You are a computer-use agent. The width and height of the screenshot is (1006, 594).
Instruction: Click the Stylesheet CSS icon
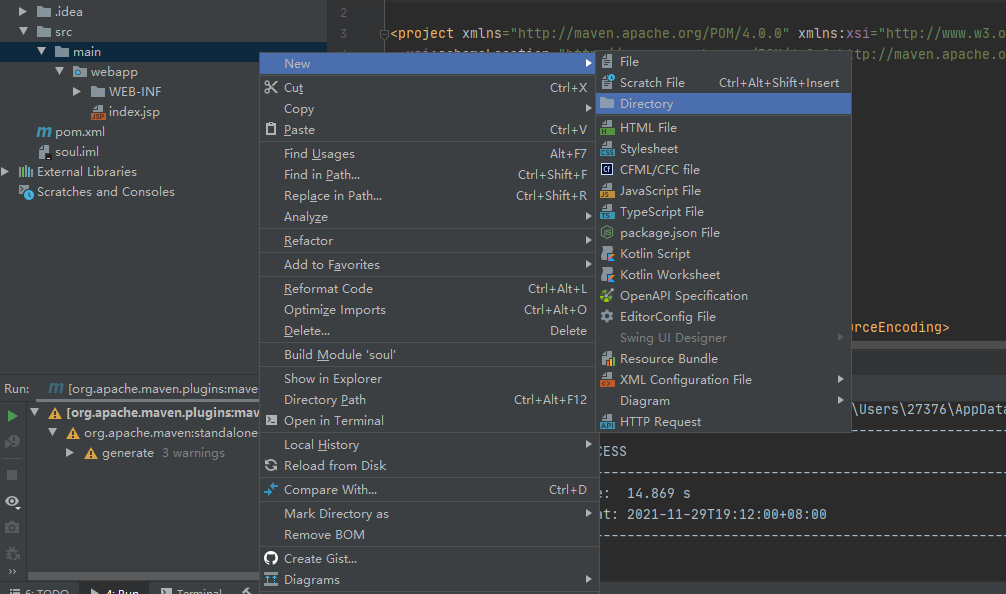click(x=607, y=149)
